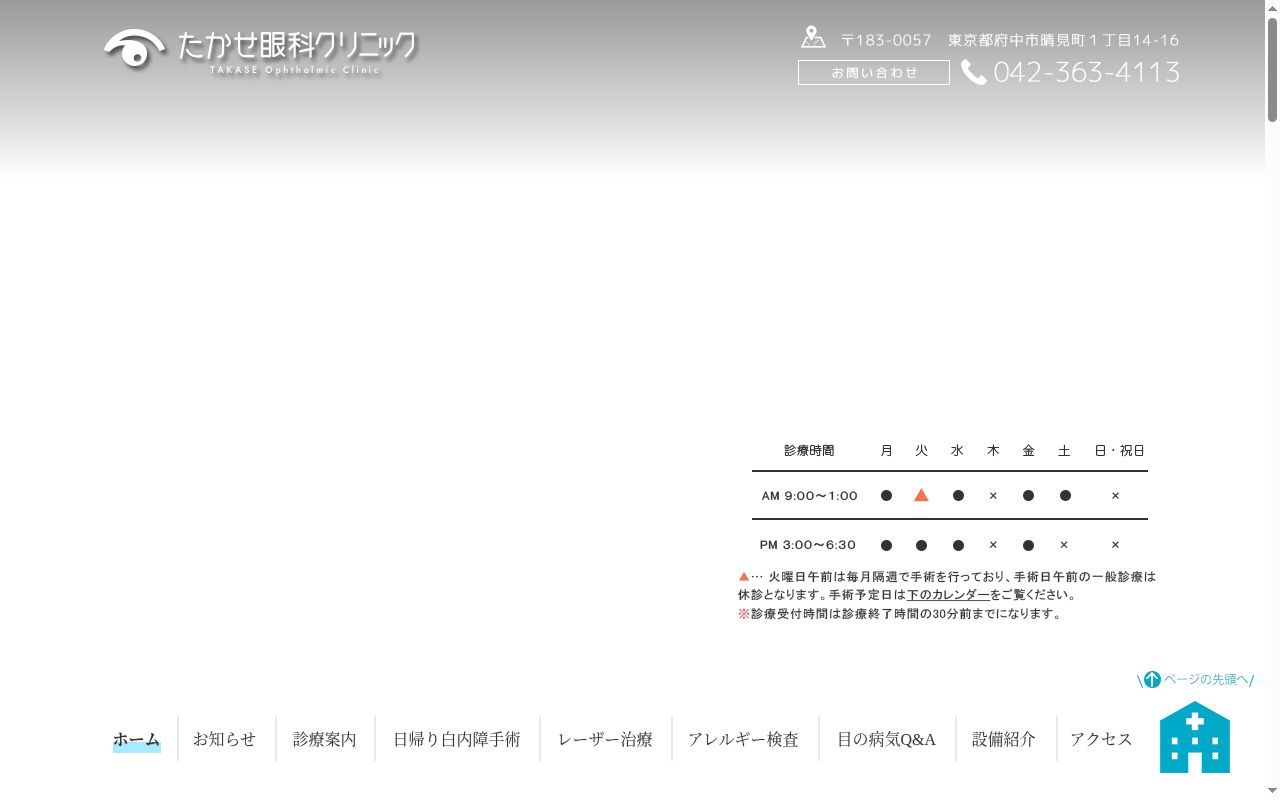1280x800 pixels.
Task: Click the 土 column header
Action: (x=1064, y=451)
